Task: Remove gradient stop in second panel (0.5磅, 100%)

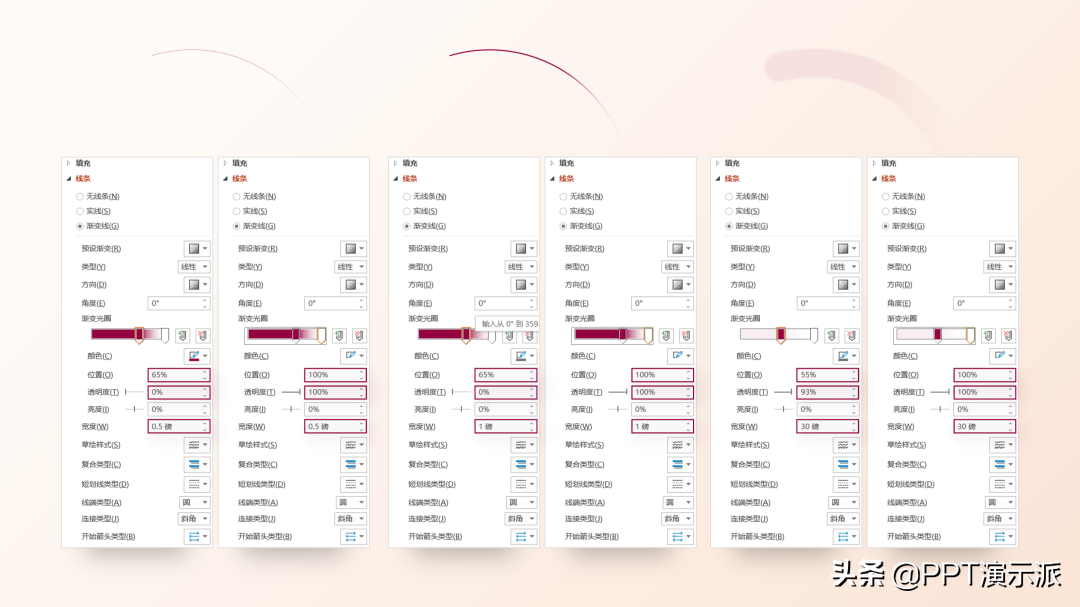Action: point(360,336)
